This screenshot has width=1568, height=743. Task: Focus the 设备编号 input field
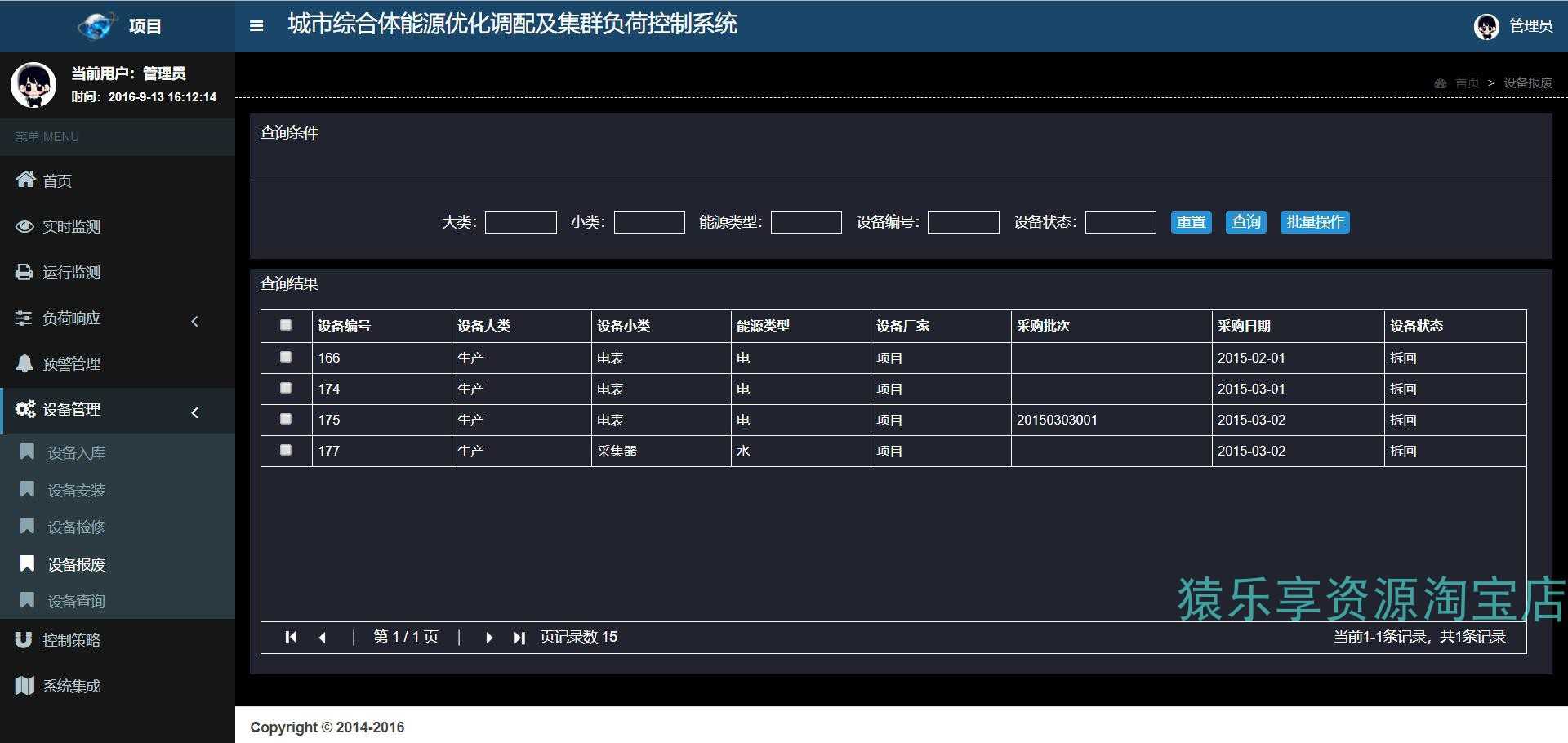tap(964, 222)
